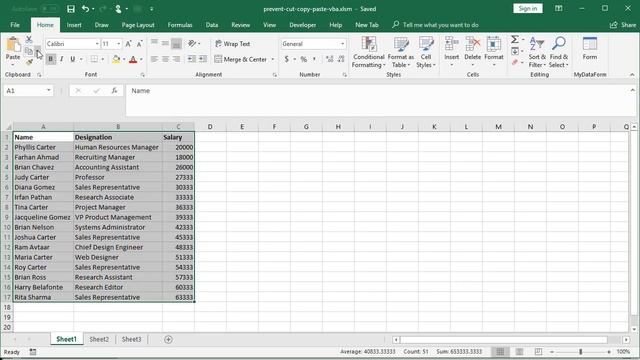This screenshot has width=640, height=360.
Task: Apply Percent Style format
Action: 303,60
